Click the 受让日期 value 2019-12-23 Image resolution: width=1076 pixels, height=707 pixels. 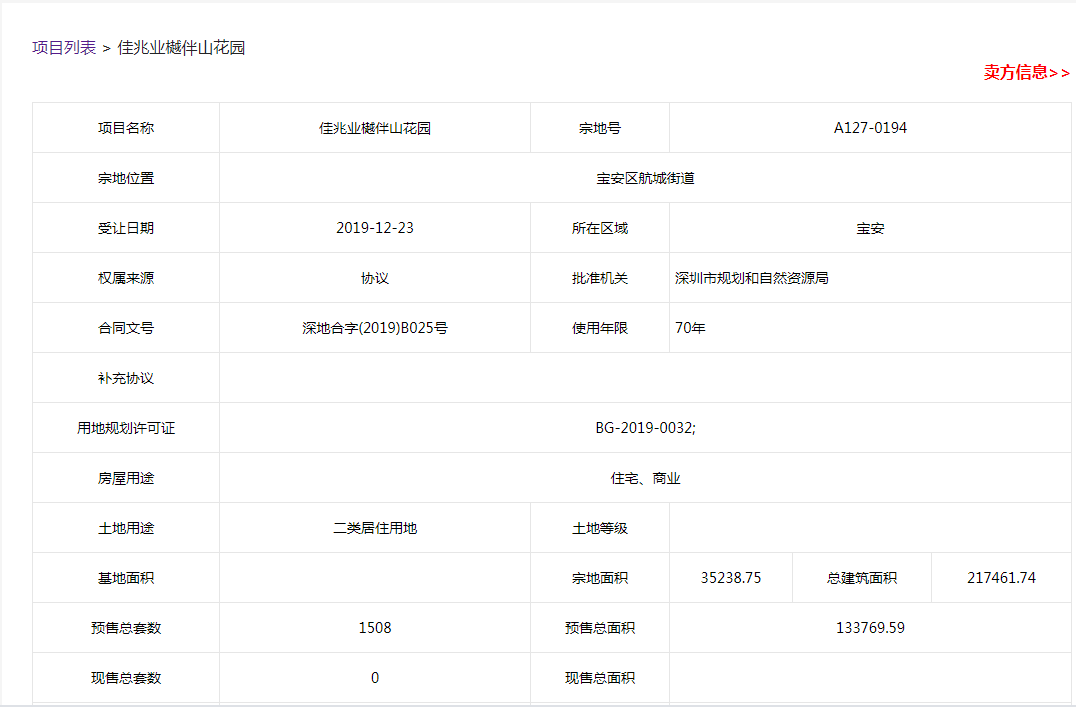point(374,227)
